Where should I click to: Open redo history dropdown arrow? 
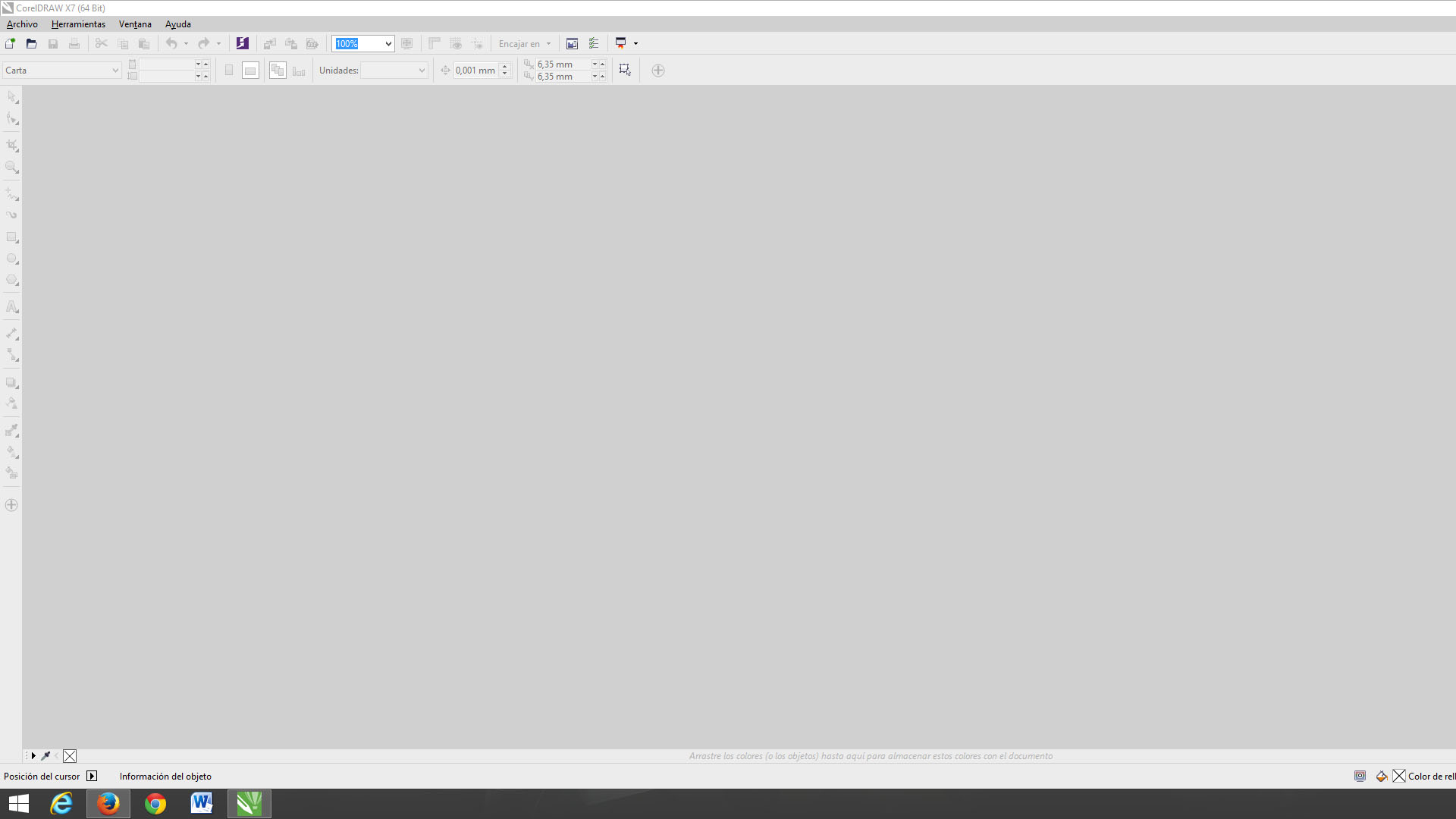tap(218, 43)
